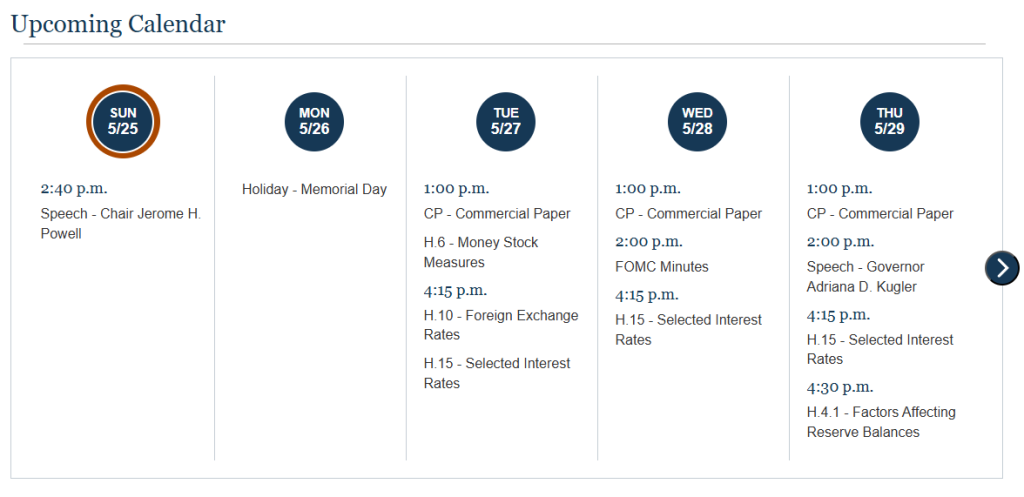Open Tuesday's CP - Commercial Paper link
The image size is (1024, 497).
497,213
